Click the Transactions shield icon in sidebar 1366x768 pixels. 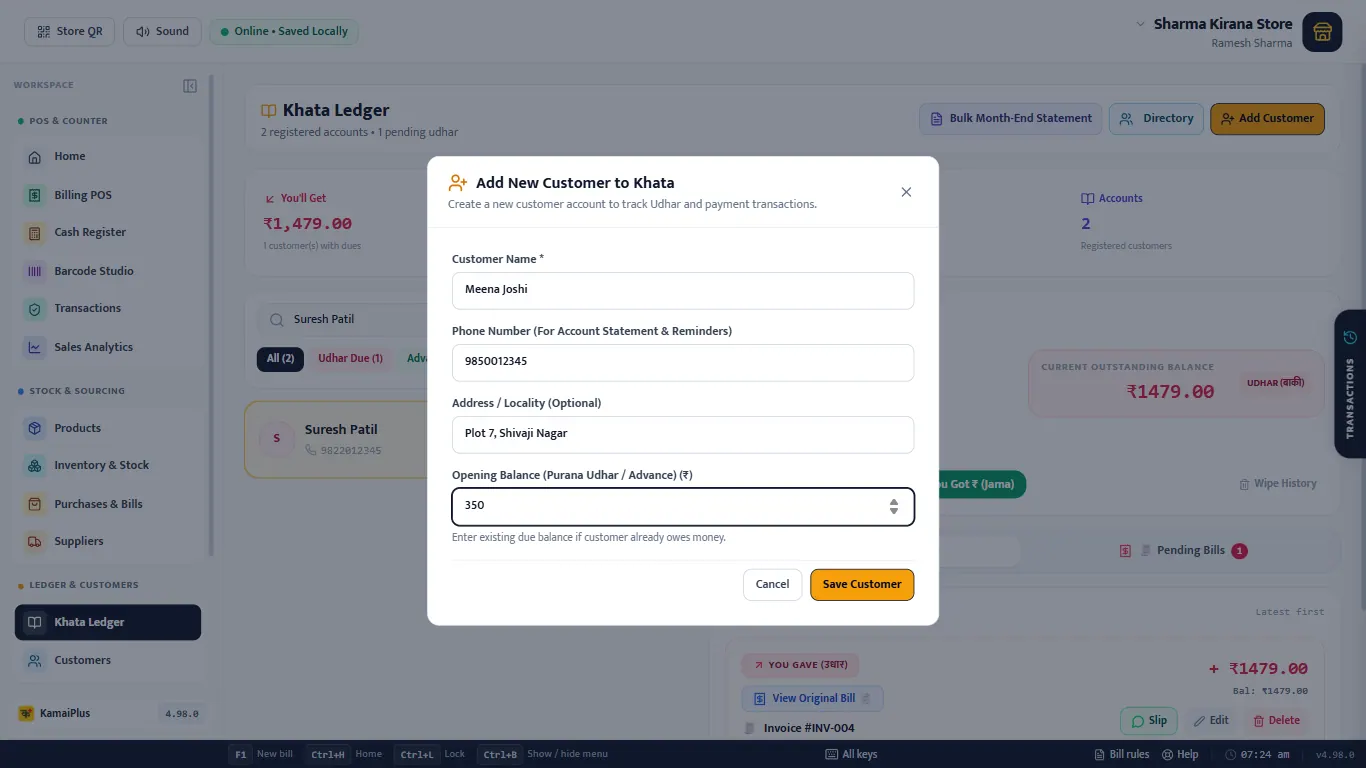(35, 309)
